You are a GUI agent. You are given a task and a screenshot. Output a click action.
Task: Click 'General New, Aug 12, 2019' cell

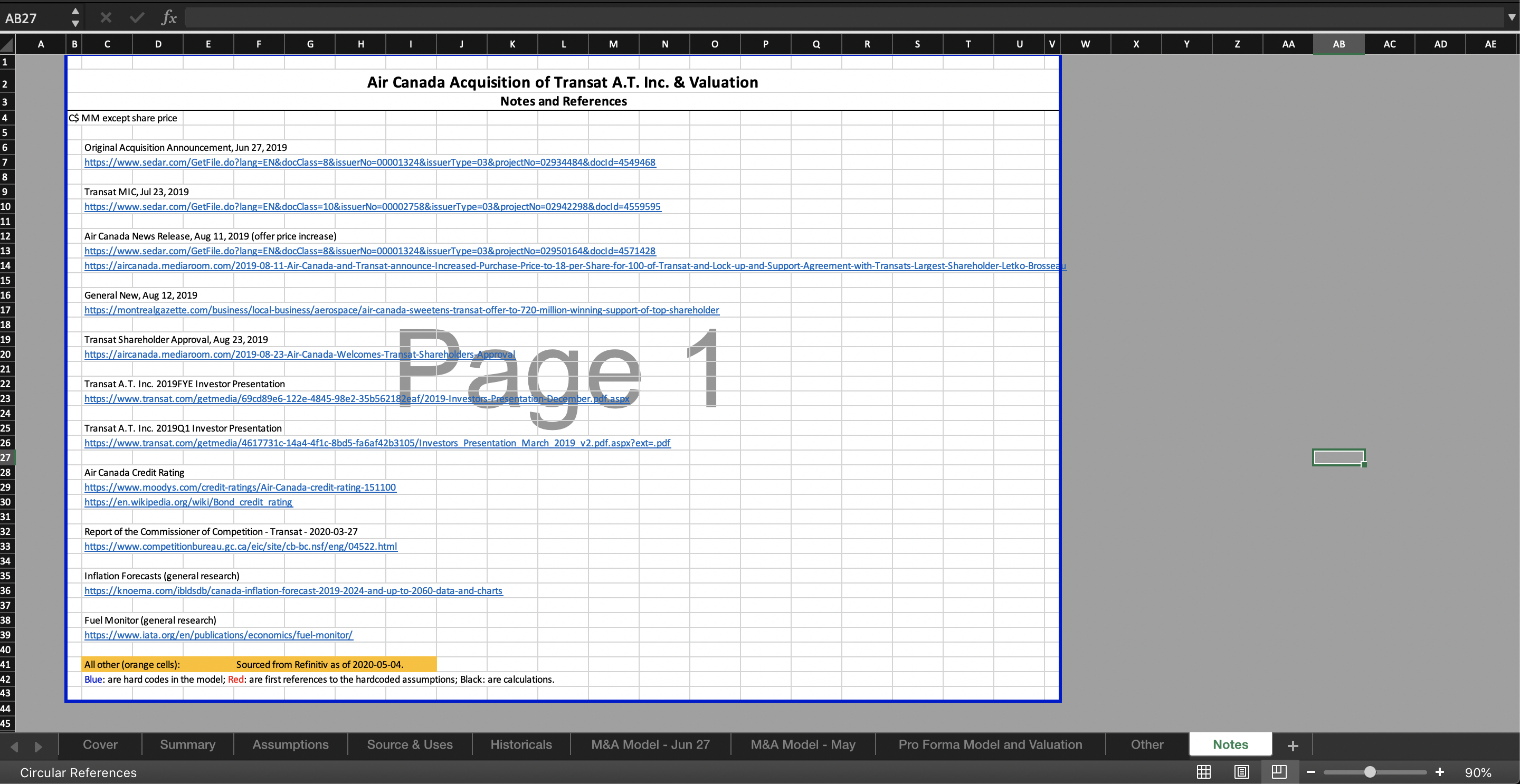pos(140,295)
